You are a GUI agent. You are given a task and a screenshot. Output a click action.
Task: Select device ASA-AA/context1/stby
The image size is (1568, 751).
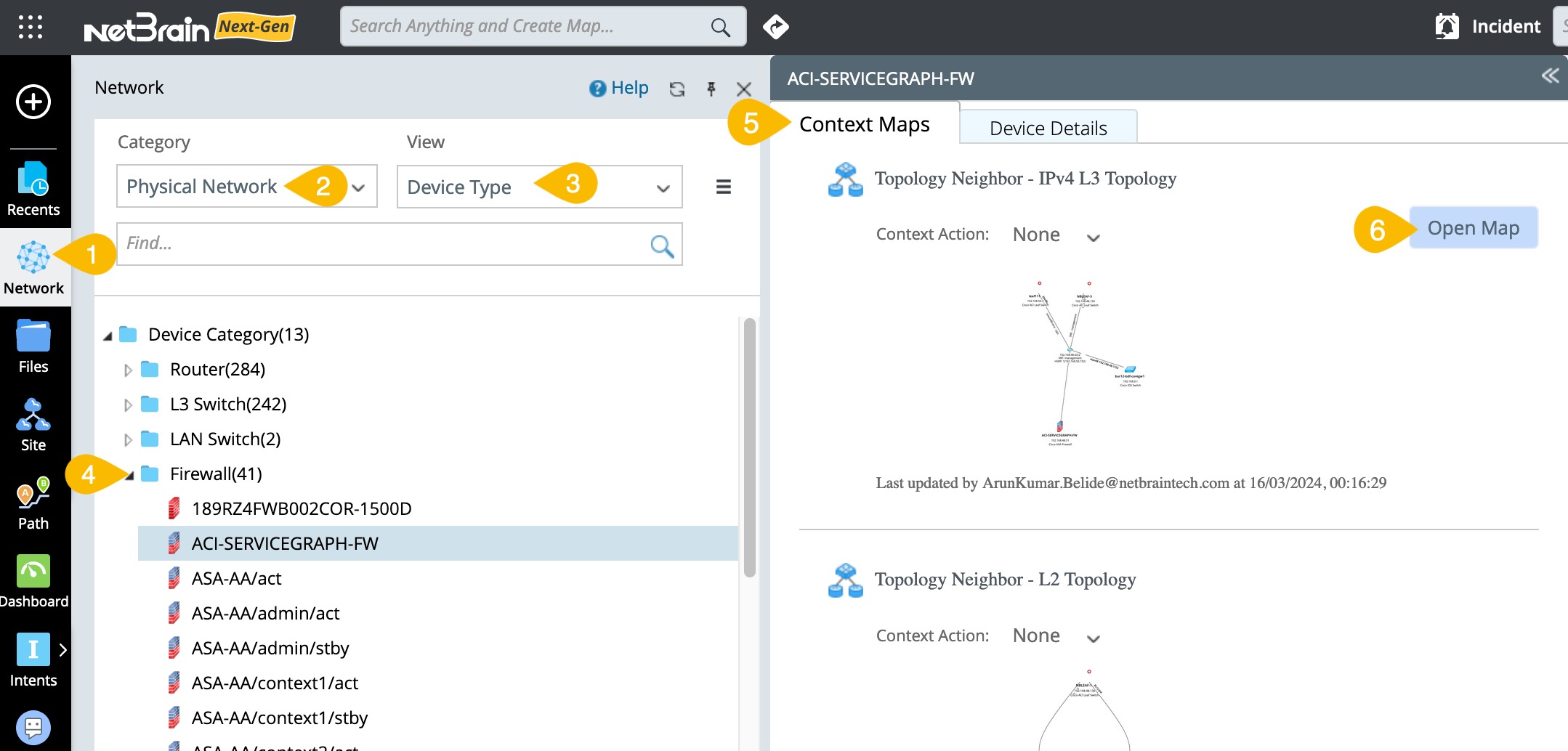tap(280, 718)
